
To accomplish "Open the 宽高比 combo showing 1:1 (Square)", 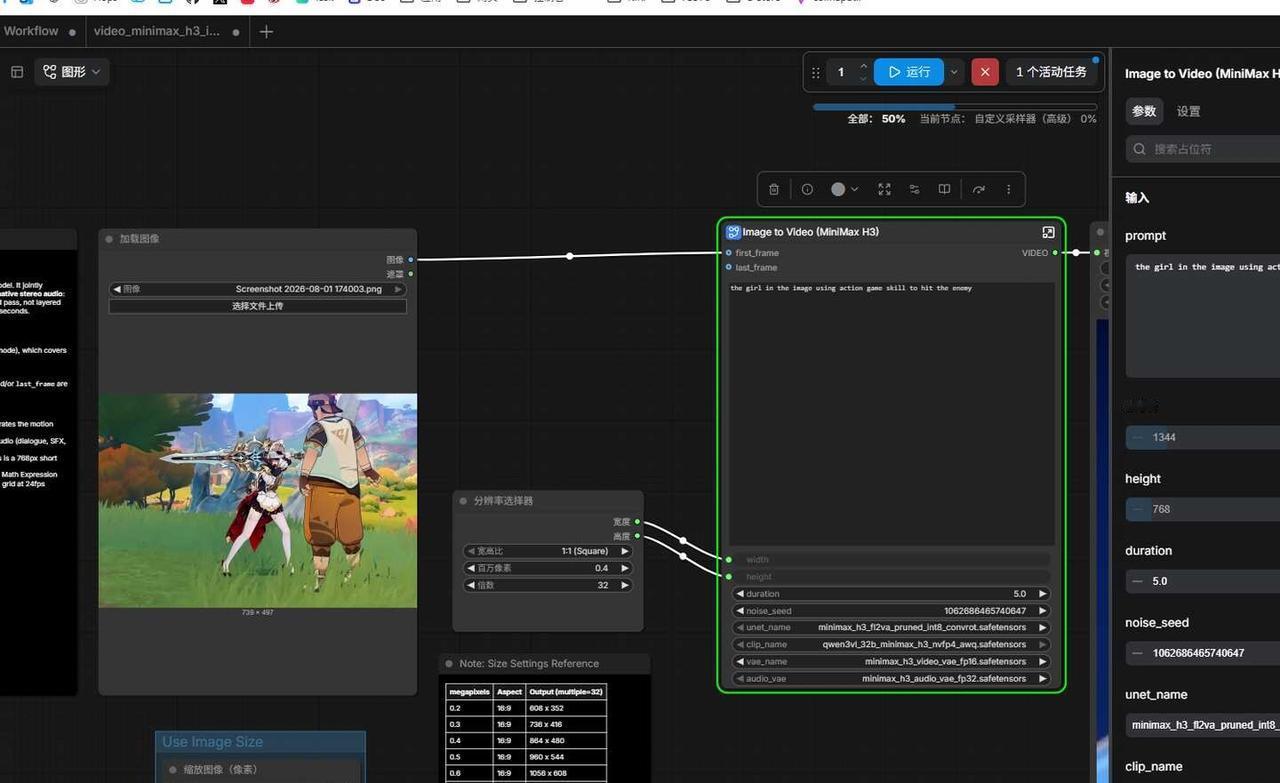I will (548, 551).
